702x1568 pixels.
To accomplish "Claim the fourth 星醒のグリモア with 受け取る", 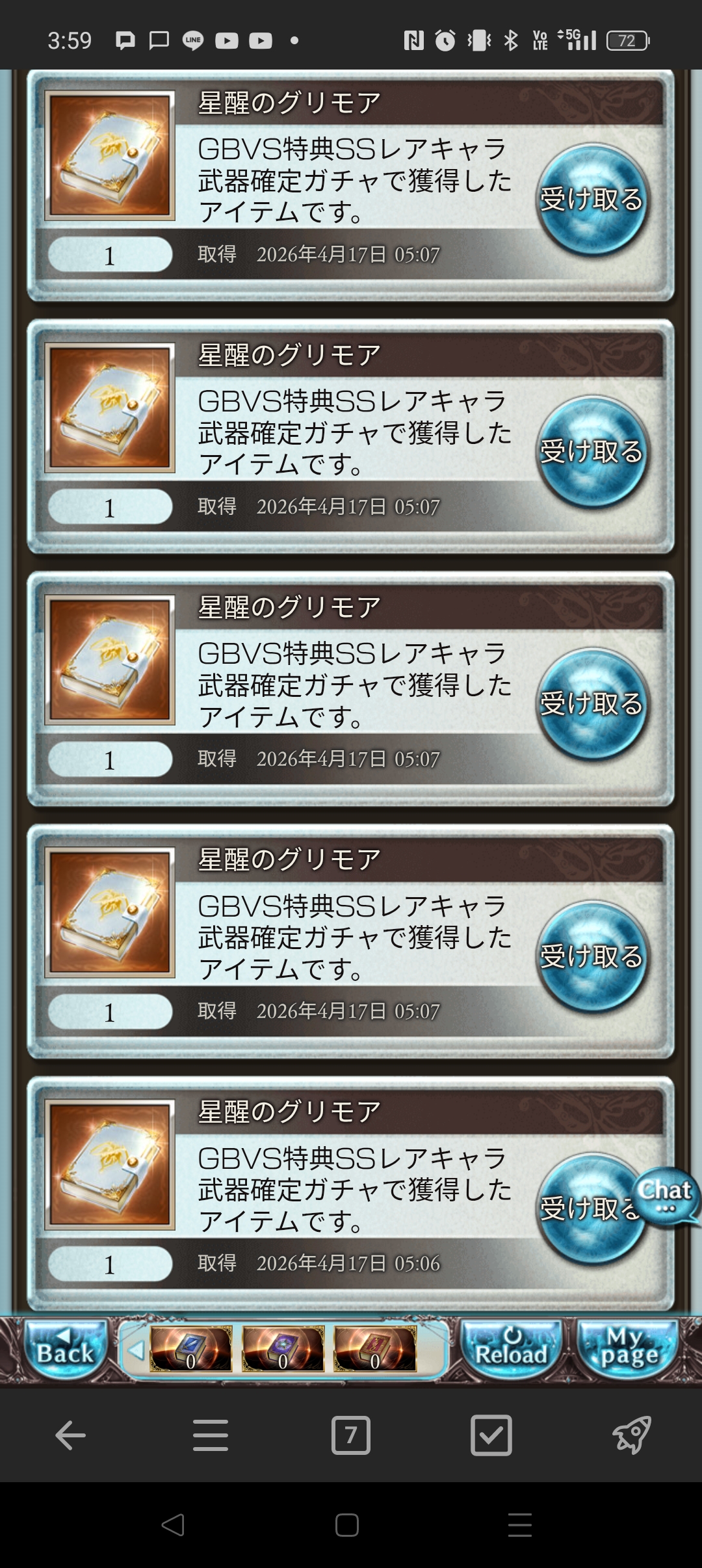I will point(593,956).
